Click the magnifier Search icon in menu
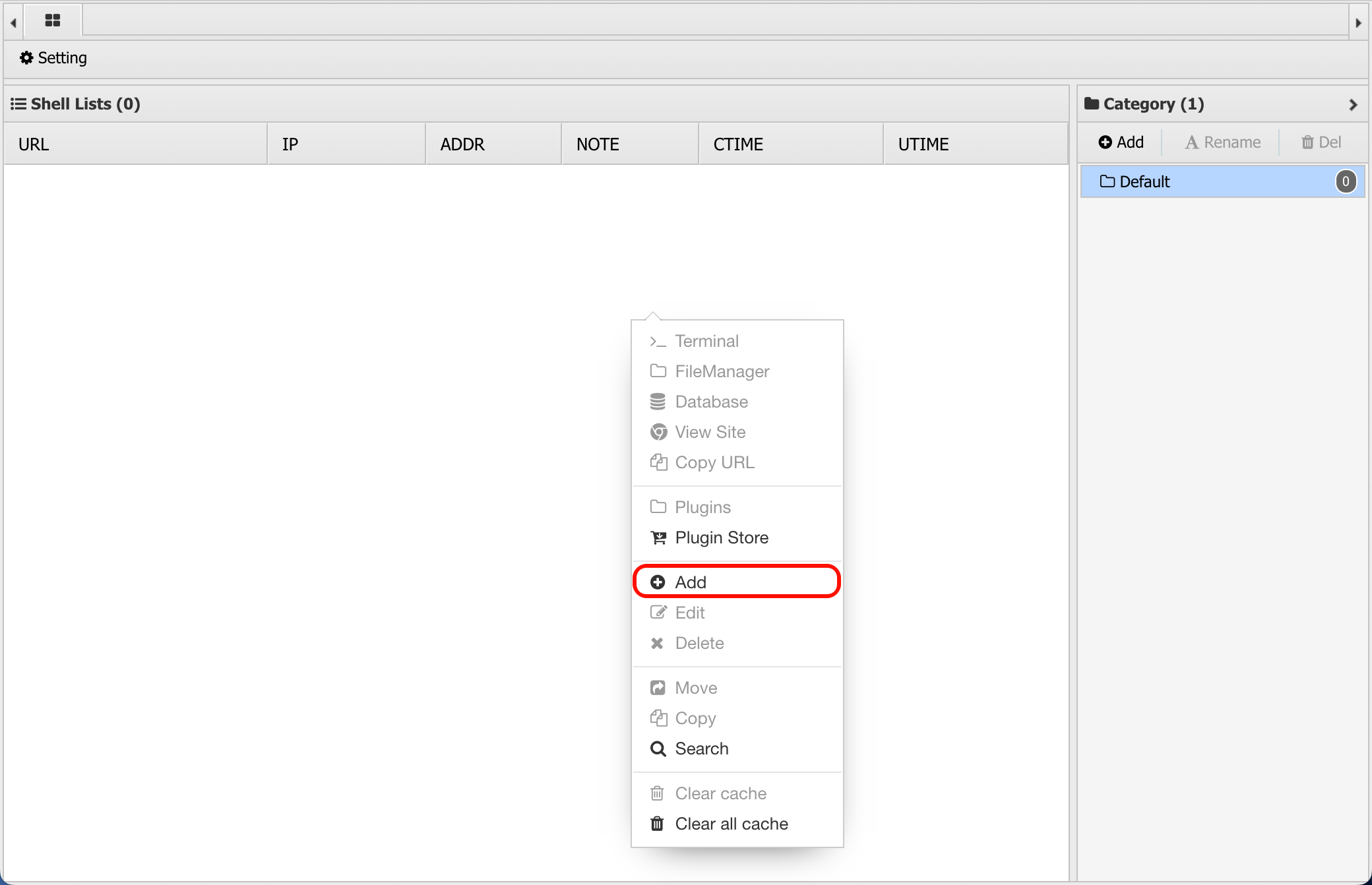The height and width of the screenshot is (885, 1372). [658, 749]
